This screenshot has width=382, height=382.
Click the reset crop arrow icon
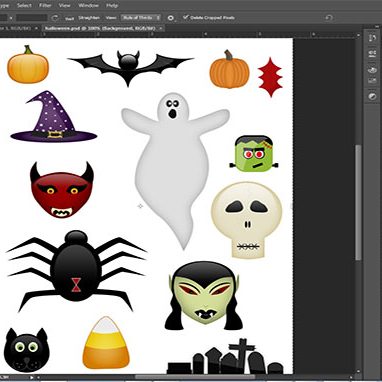329,18
